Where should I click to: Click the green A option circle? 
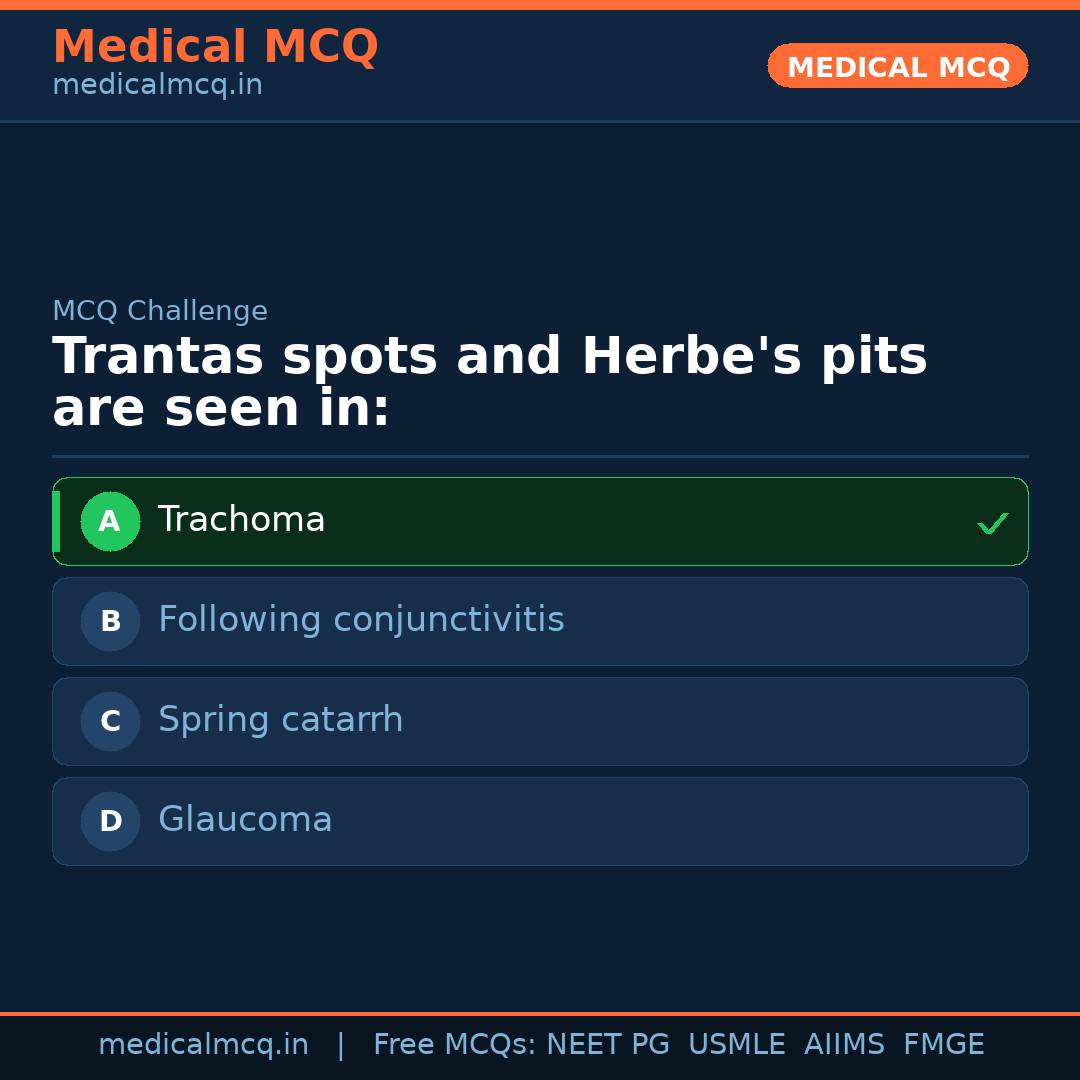[110, 521]
